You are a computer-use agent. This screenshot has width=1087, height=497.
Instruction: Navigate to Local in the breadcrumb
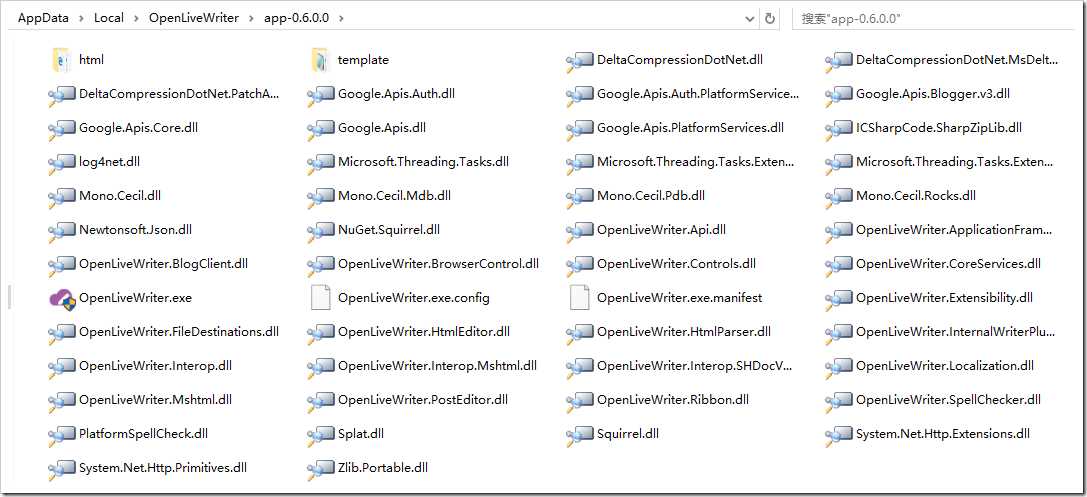110,18
